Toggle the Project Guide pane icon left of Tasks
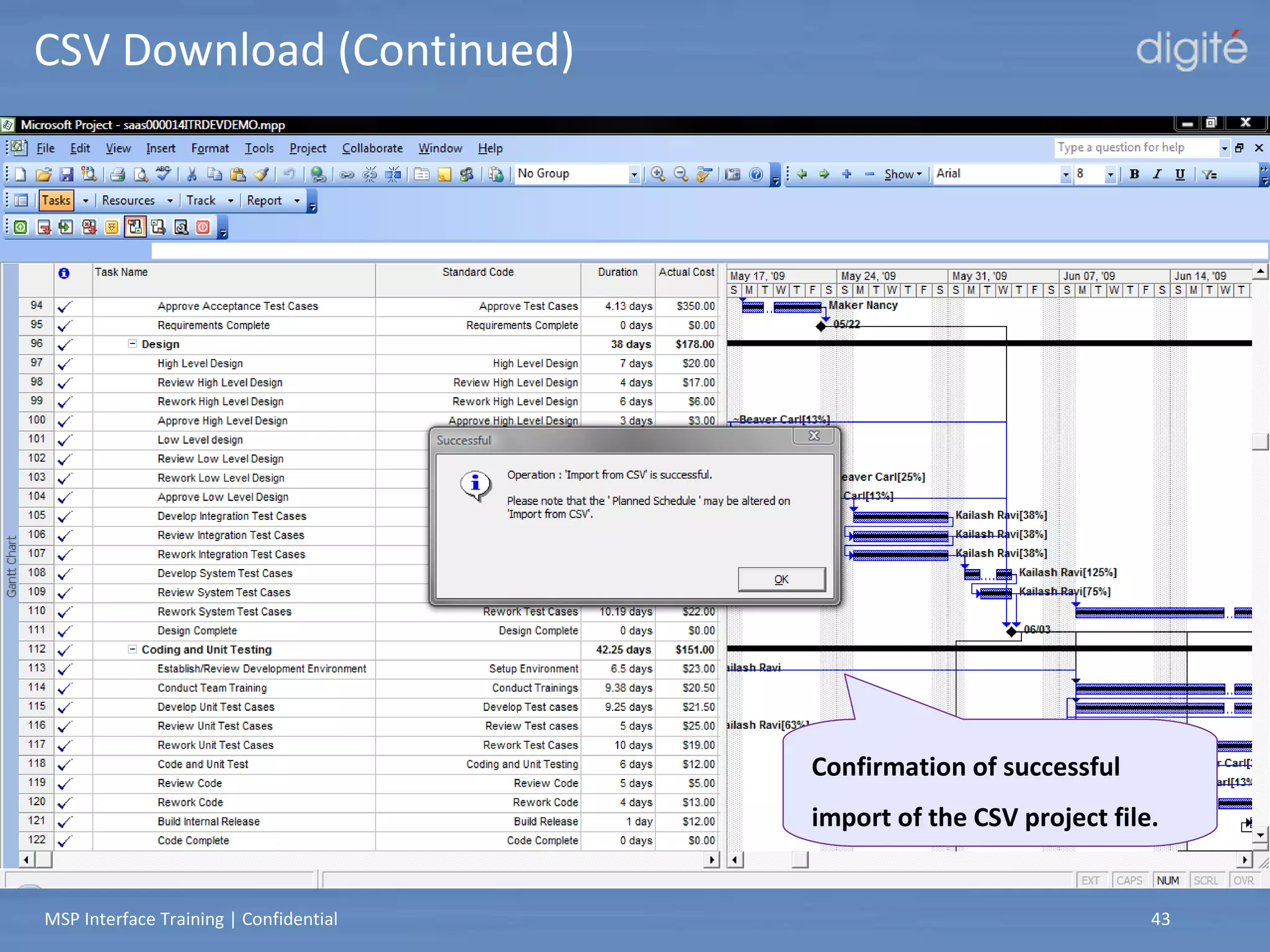This screenshot has height=952, width=1270. point(20,200)
